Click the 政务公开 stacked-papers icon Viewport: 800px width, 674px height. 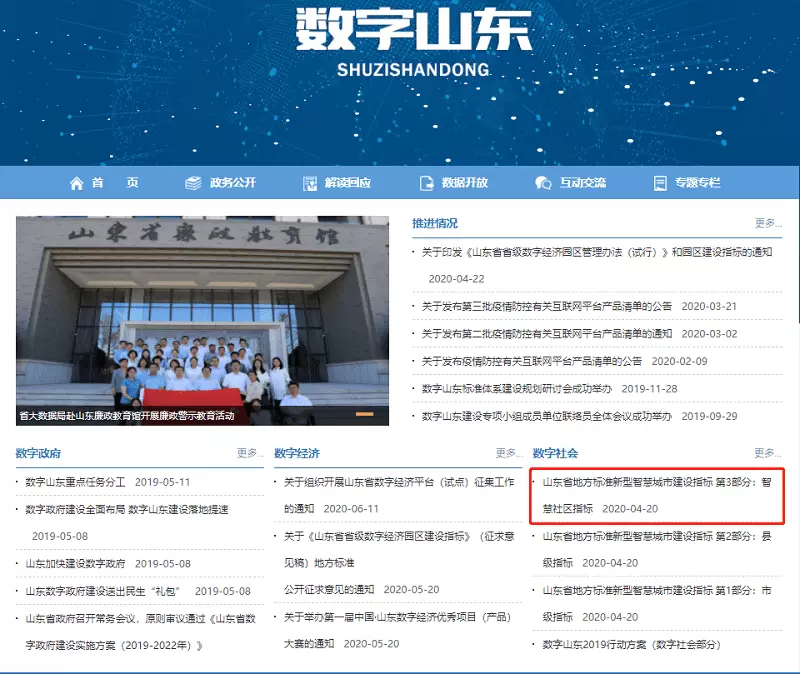[x=193, y=183]
